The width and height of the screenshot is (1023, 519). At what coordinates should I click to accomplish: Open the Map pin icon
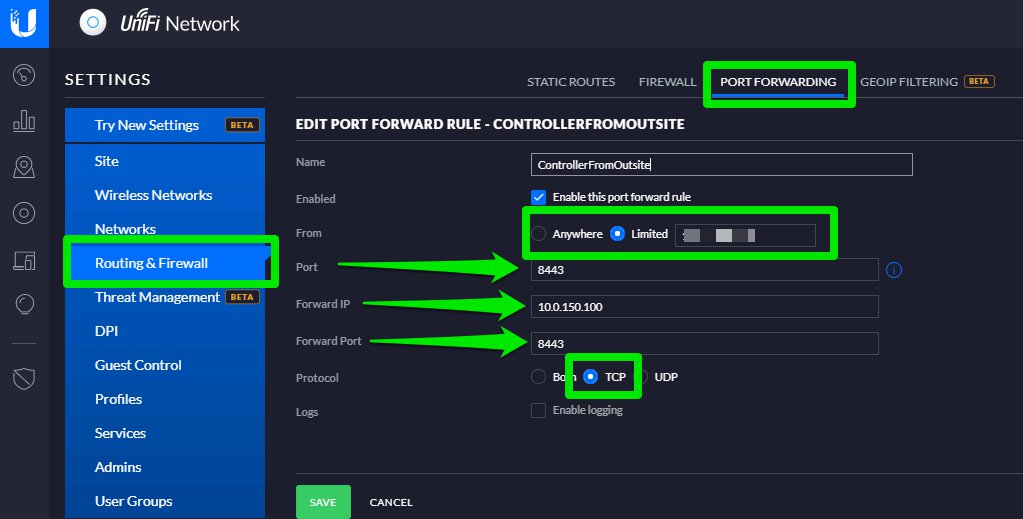pos(24,167)
